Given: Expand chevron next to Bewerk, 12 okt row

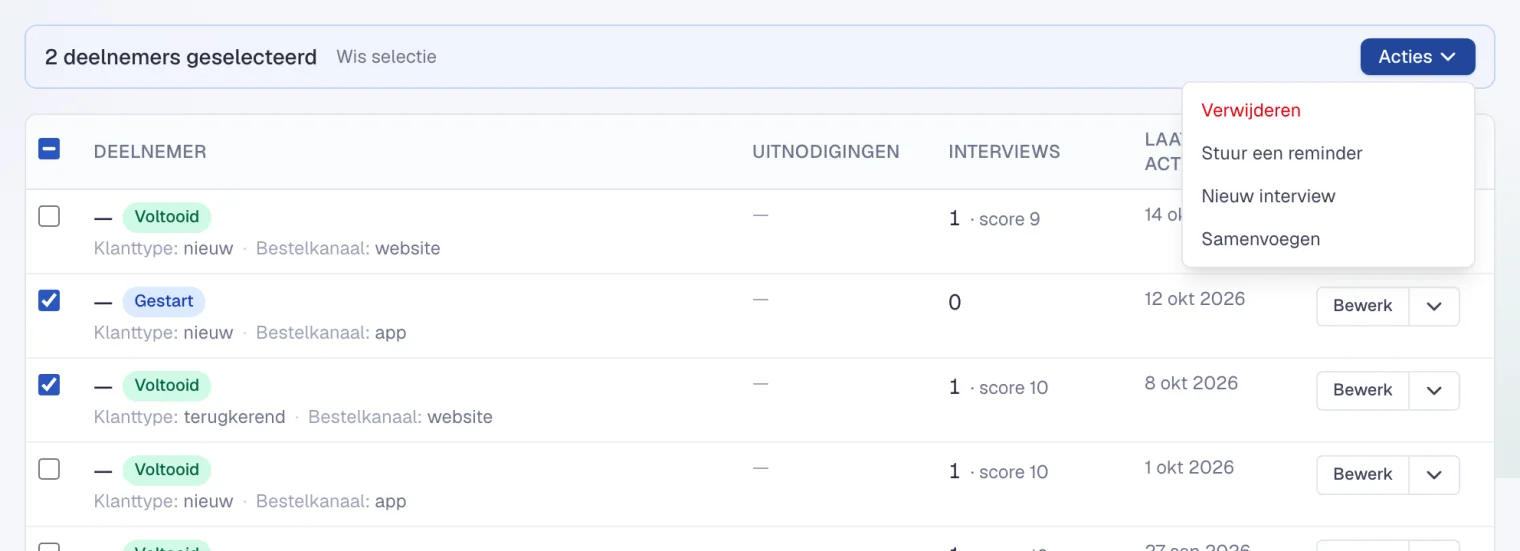Looking at the screenshot, I should 1434,306.
